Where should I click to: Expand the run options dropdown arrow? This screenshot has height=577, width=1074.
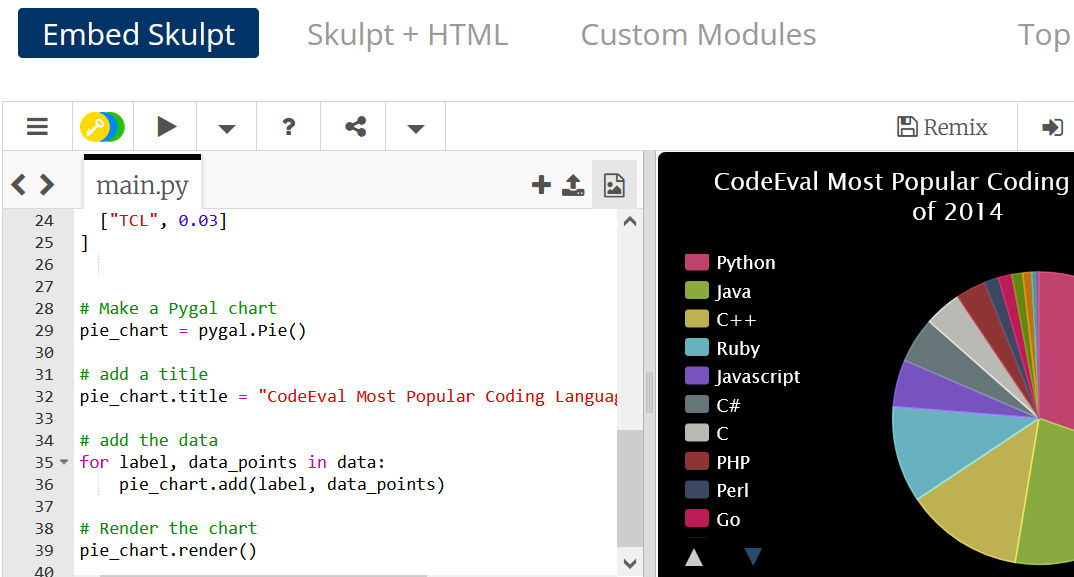[x=227, y=128]
